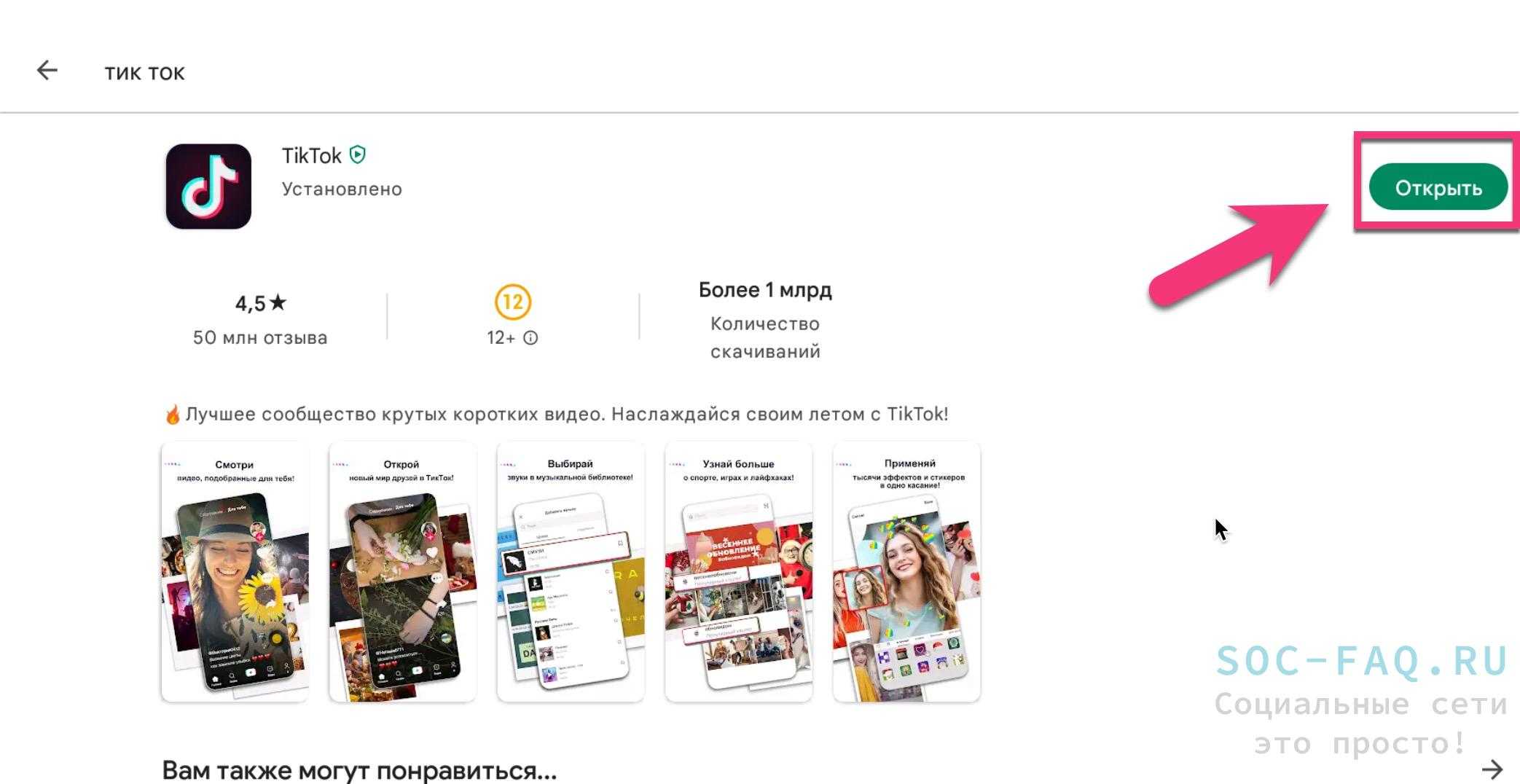Click the 'Вам также могут понравиться' heading

(359, 770)
